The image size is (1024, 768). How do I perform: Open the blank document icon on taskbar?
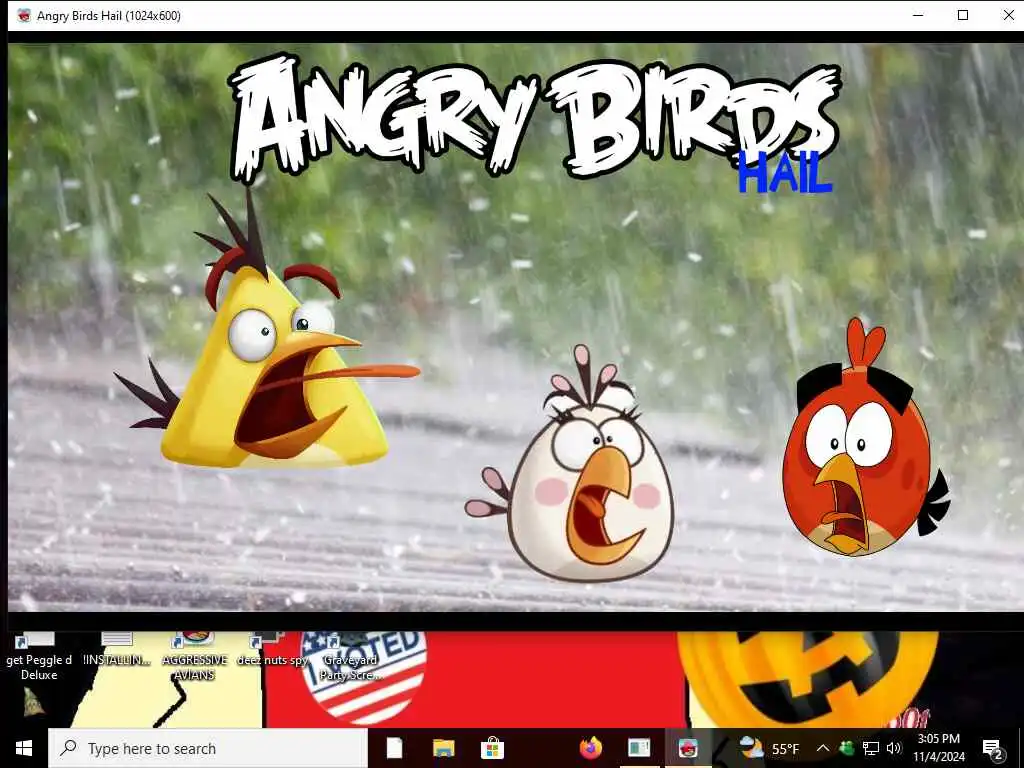coord(394,748)
